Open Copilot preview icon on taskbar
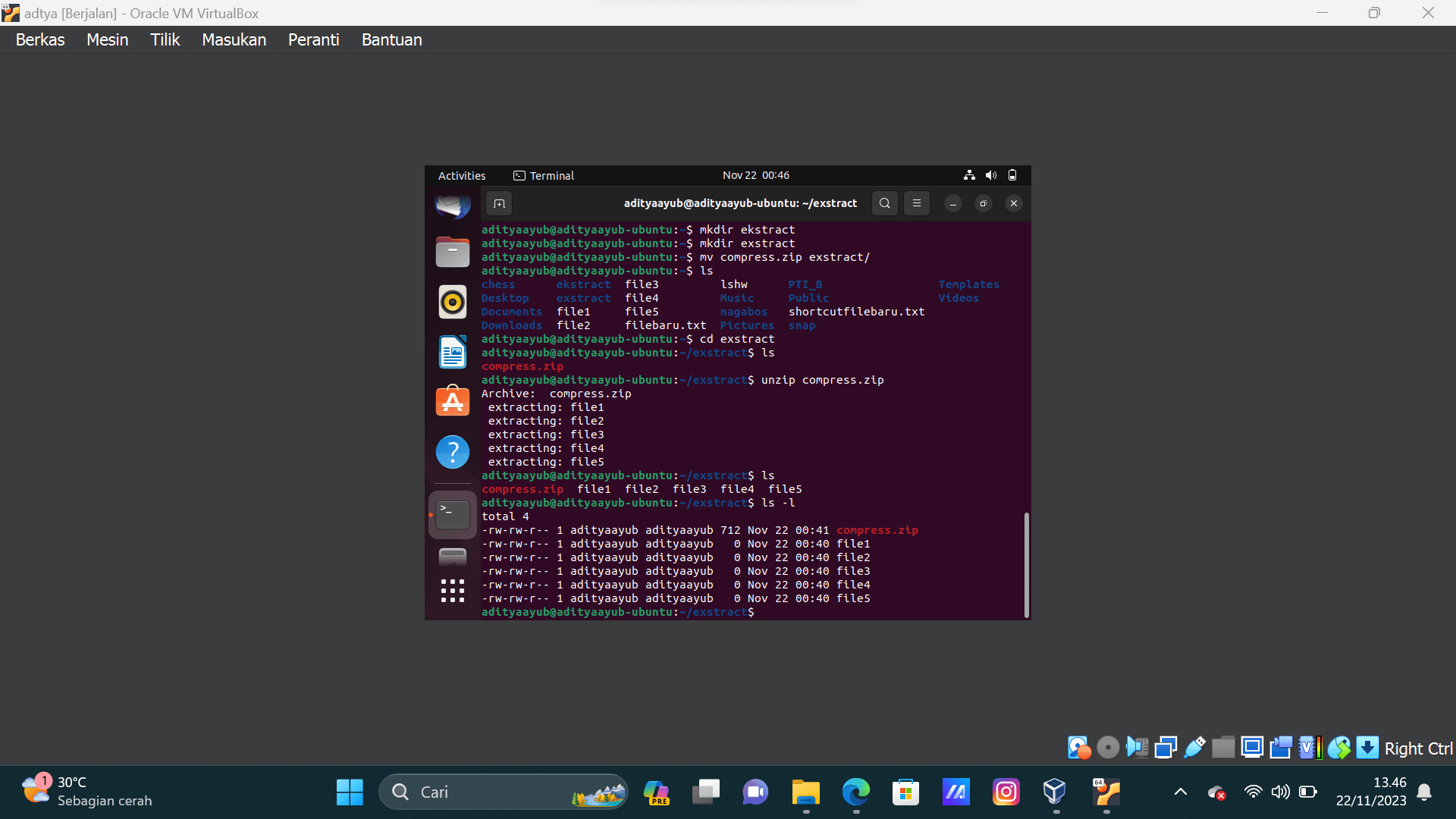Viewport: 1456px width, 819px height. click(x=656, y=792)
